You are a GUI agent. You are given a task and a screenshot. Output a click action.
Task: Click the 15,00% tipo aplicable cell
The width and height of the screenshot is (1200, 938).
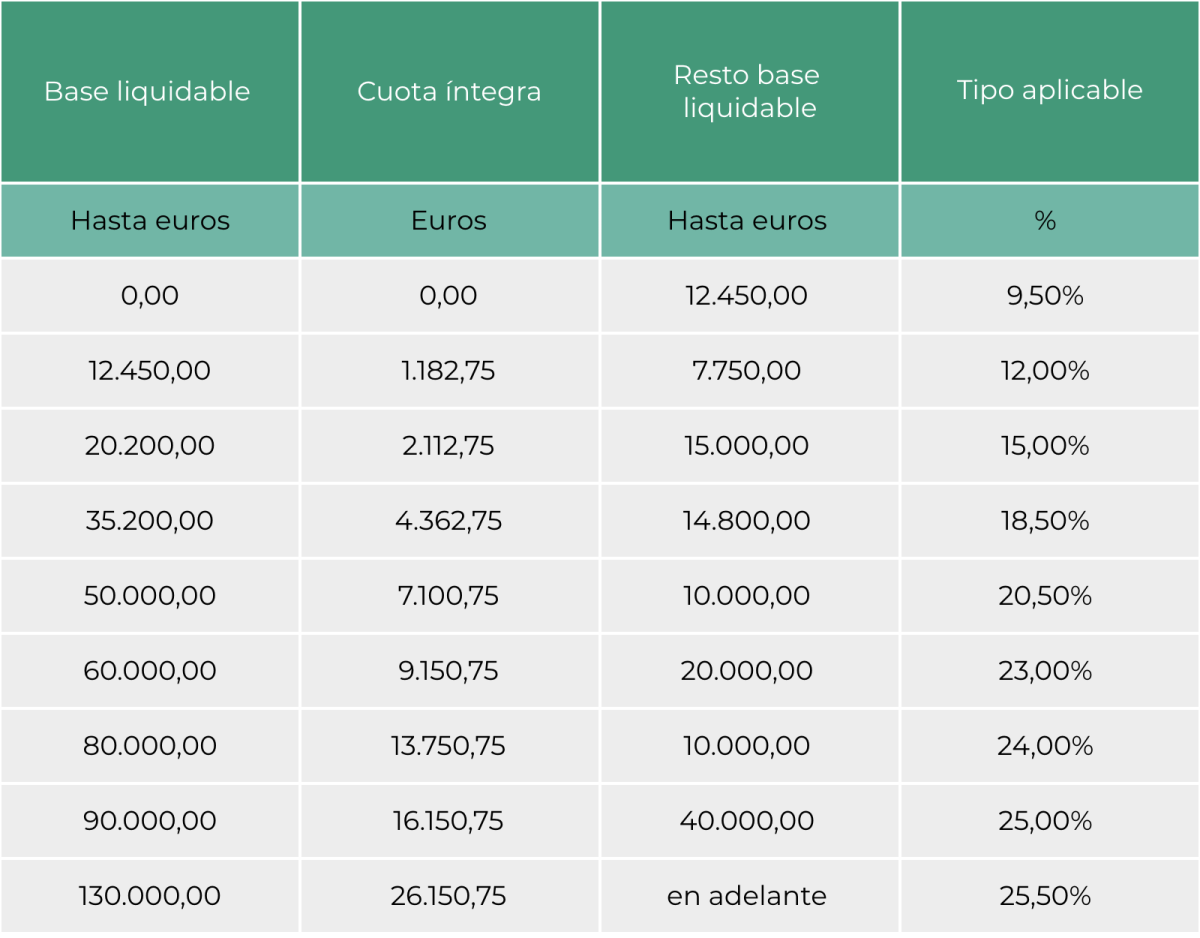[x=1045, y=446]
